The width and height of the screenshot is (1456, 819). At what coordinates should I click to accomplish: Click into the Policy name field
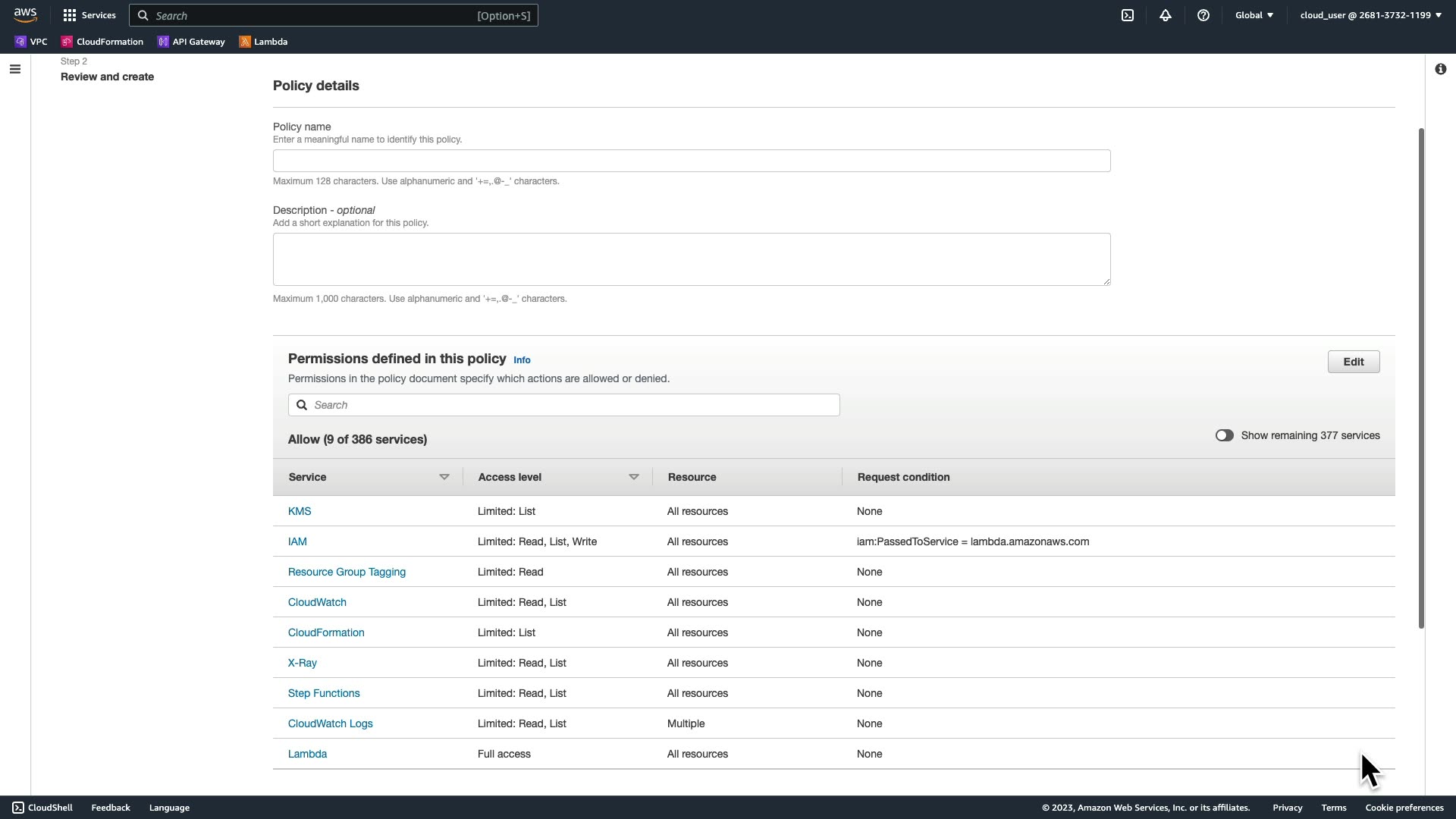click(x=691, y=161)
